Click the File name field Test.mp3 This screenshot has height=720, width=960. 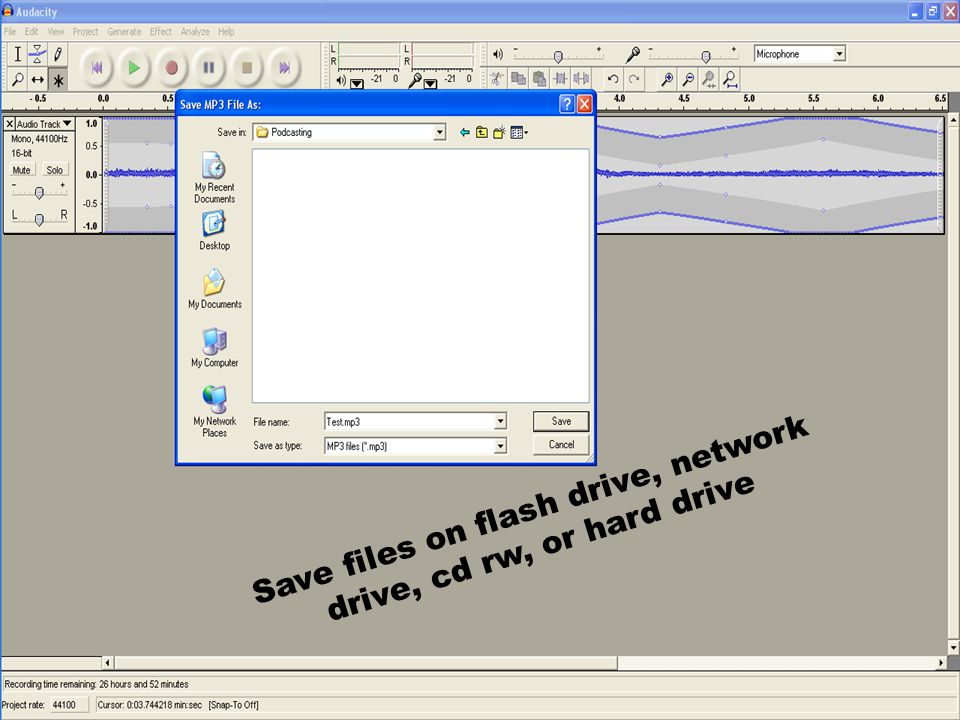coord(410,421)
